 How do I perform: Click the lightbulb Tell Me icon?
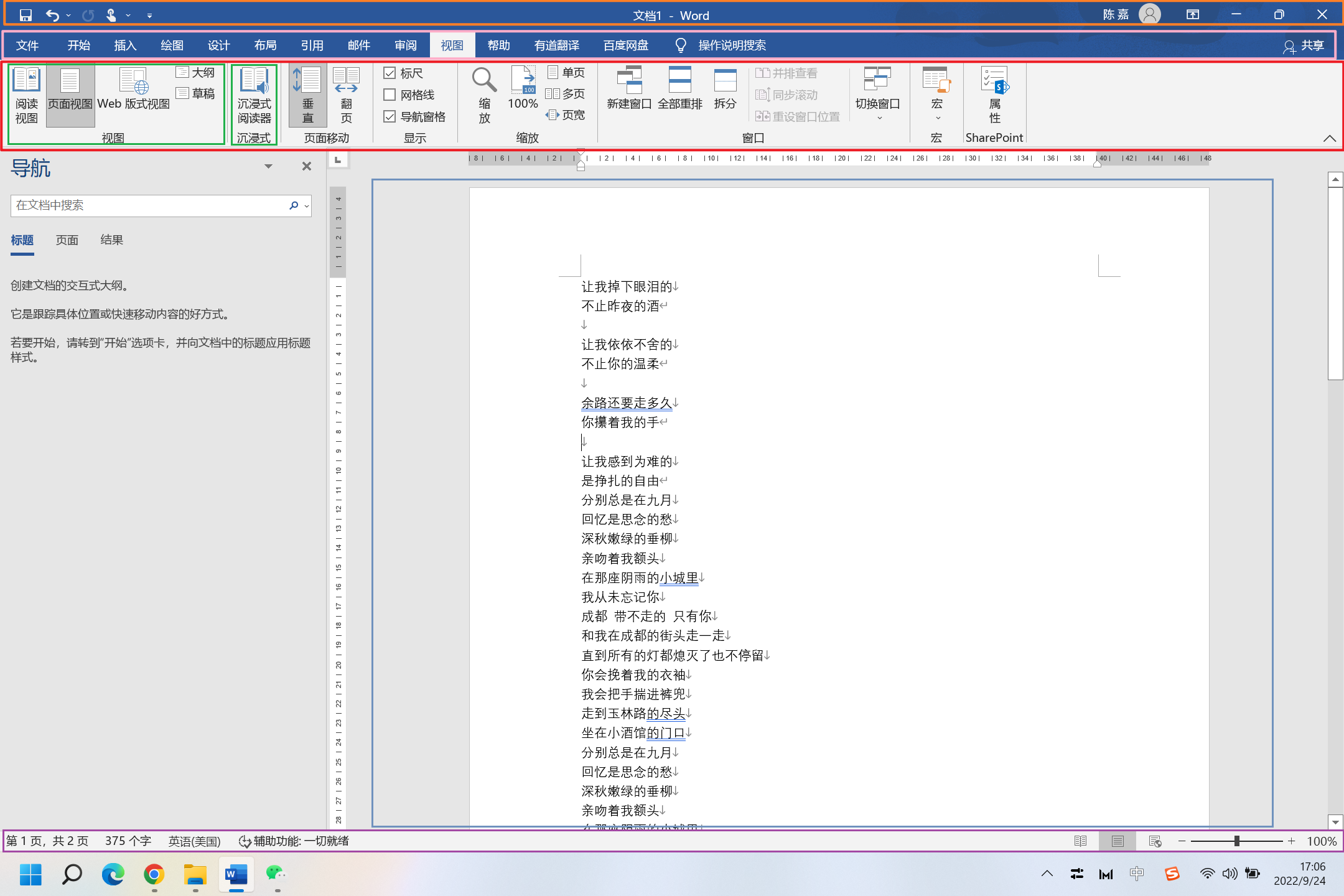point(681,45)
